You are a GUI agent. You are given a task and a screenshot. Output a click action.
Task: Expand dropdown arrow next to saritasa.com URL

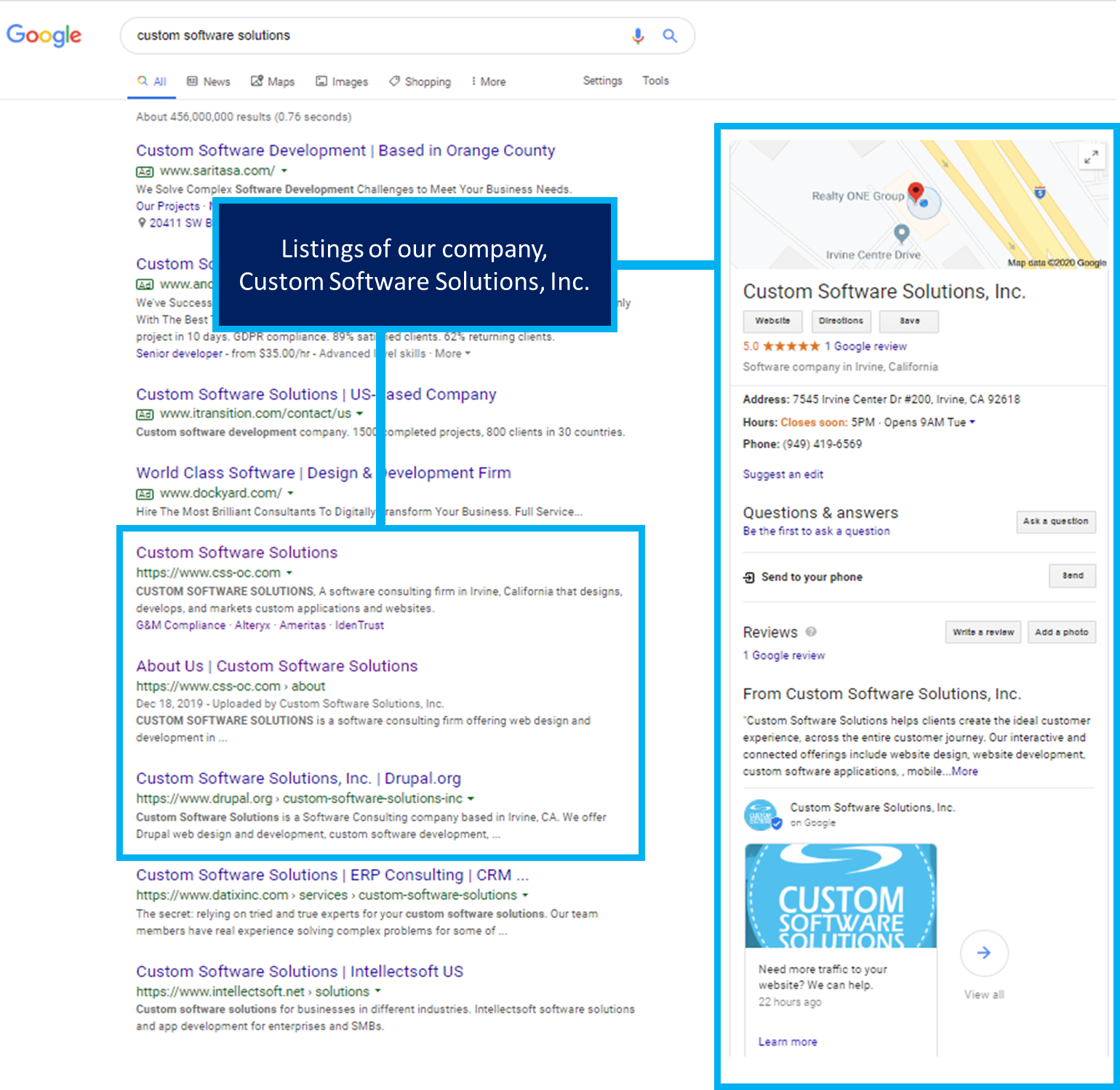tap(284, 171)
